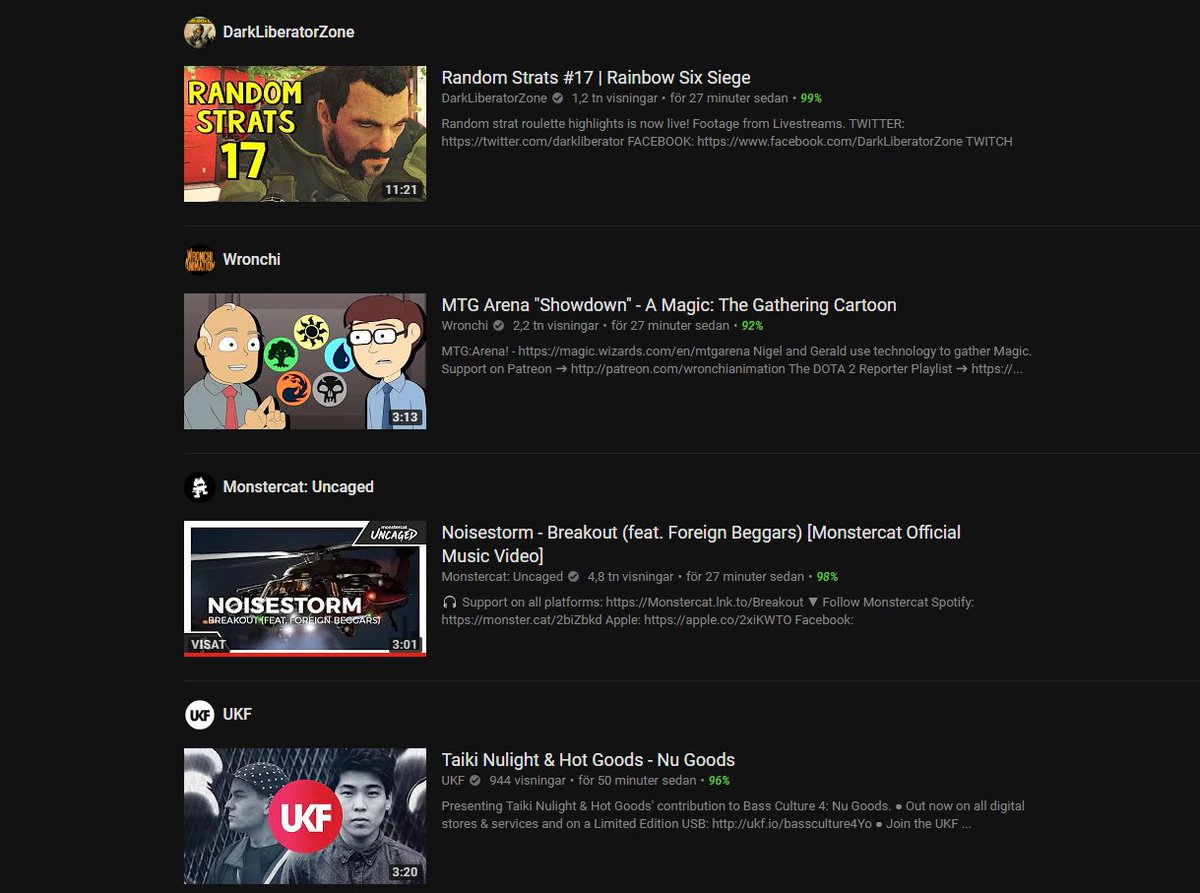Click VISAT watched label on Noisestorm thumbnail
Viewport: 1200px width, 893px height.
click(x=207, y=645)
